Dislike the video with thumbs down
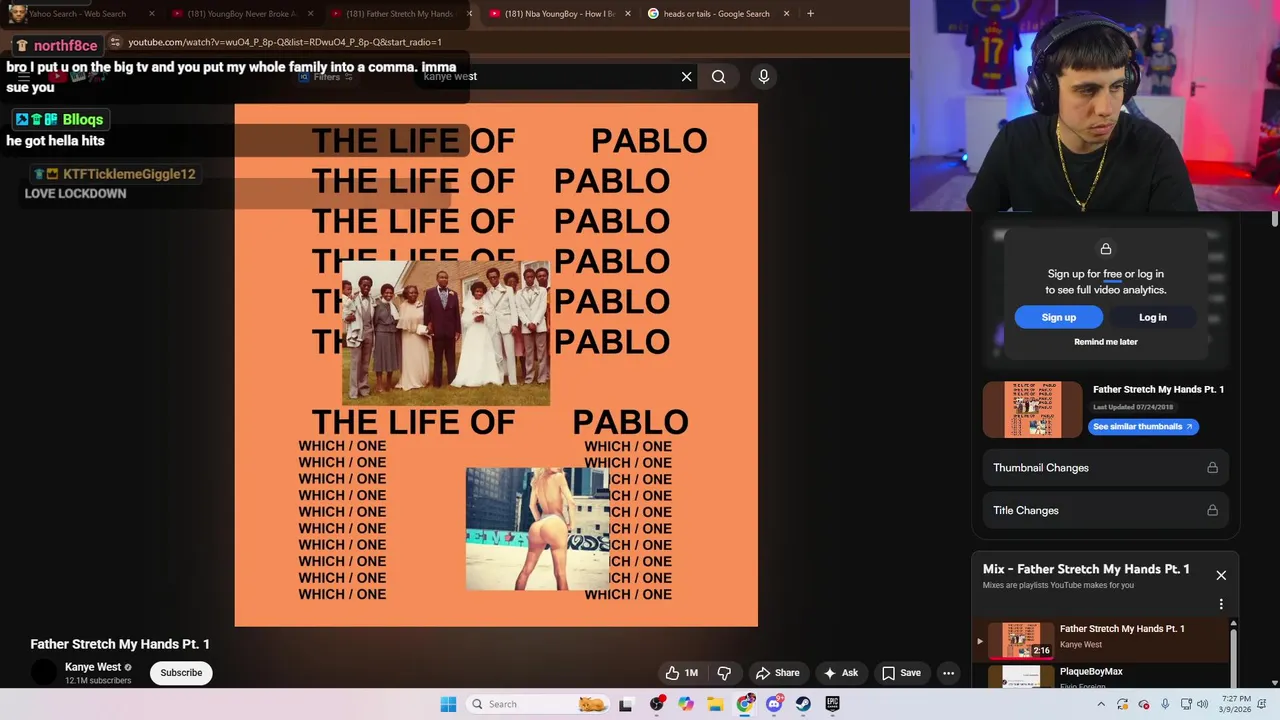 (x=725, y=673)
